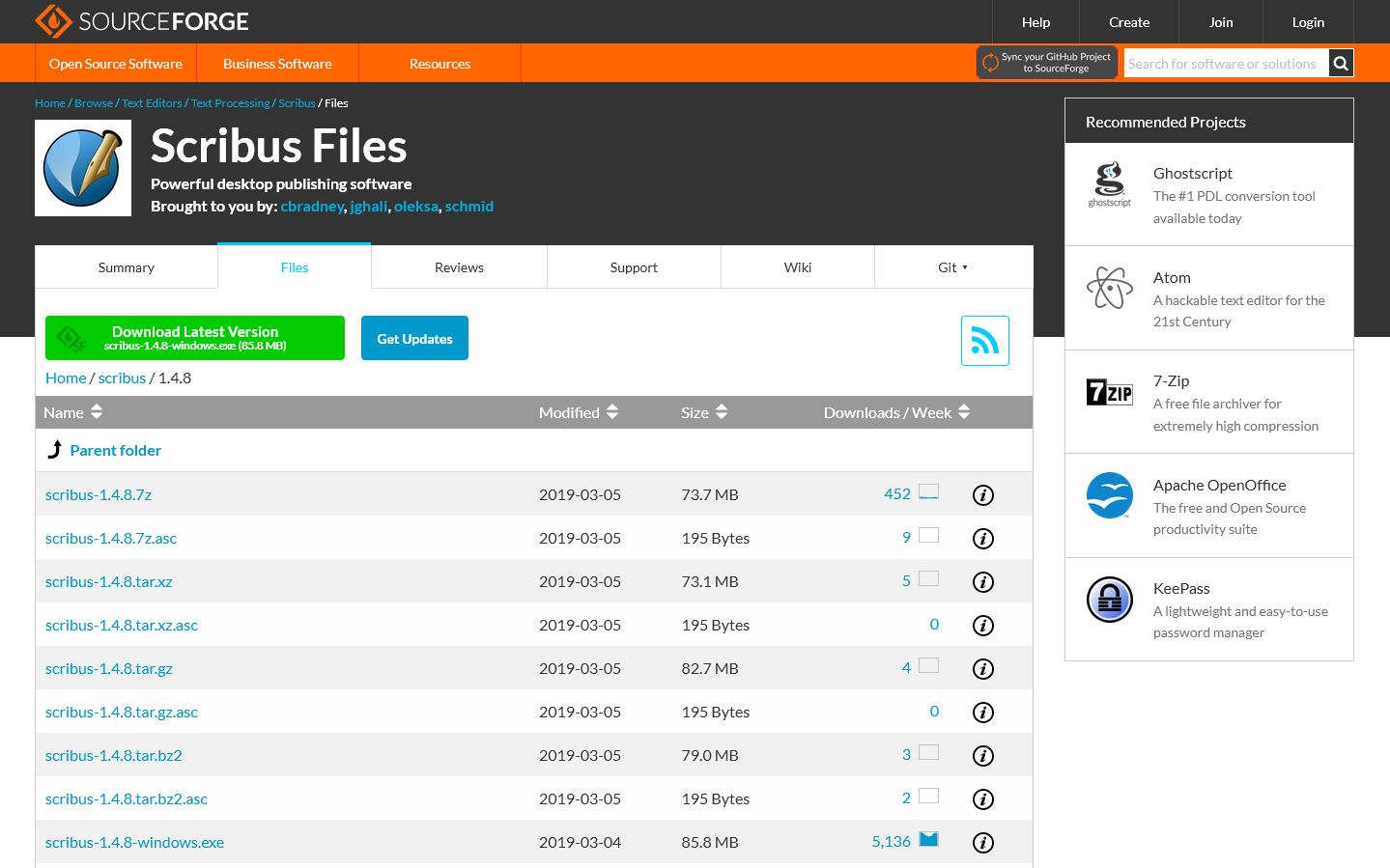Switch to the Reviews tab
This screenshot has height=868, width=1390.
pyautogui.click(x=459, y=267)
